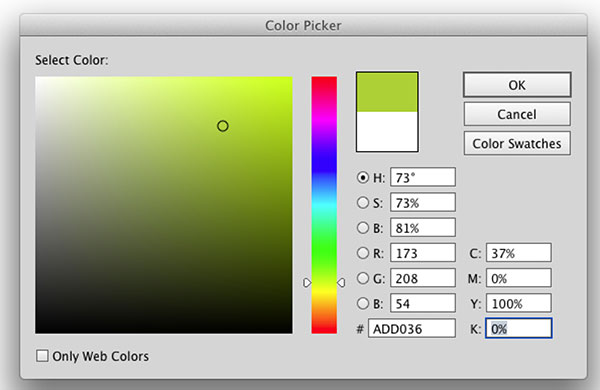Click the new green color preview swatch
The width and height of the screenshot is (600, 390).
387,92
